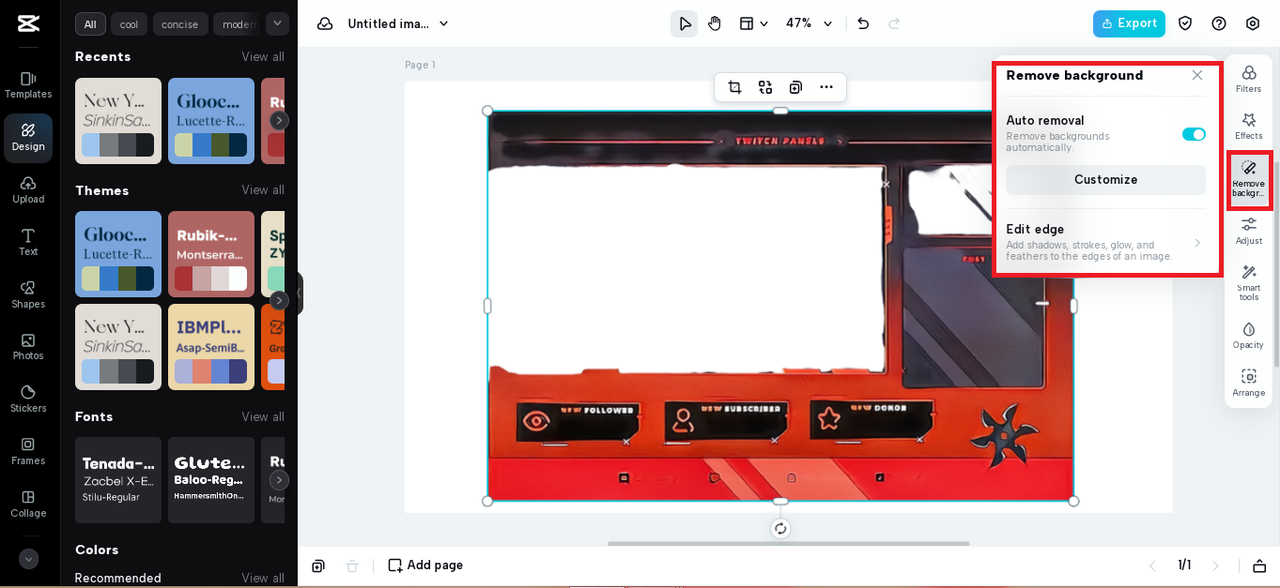View all Fonts

263,417
